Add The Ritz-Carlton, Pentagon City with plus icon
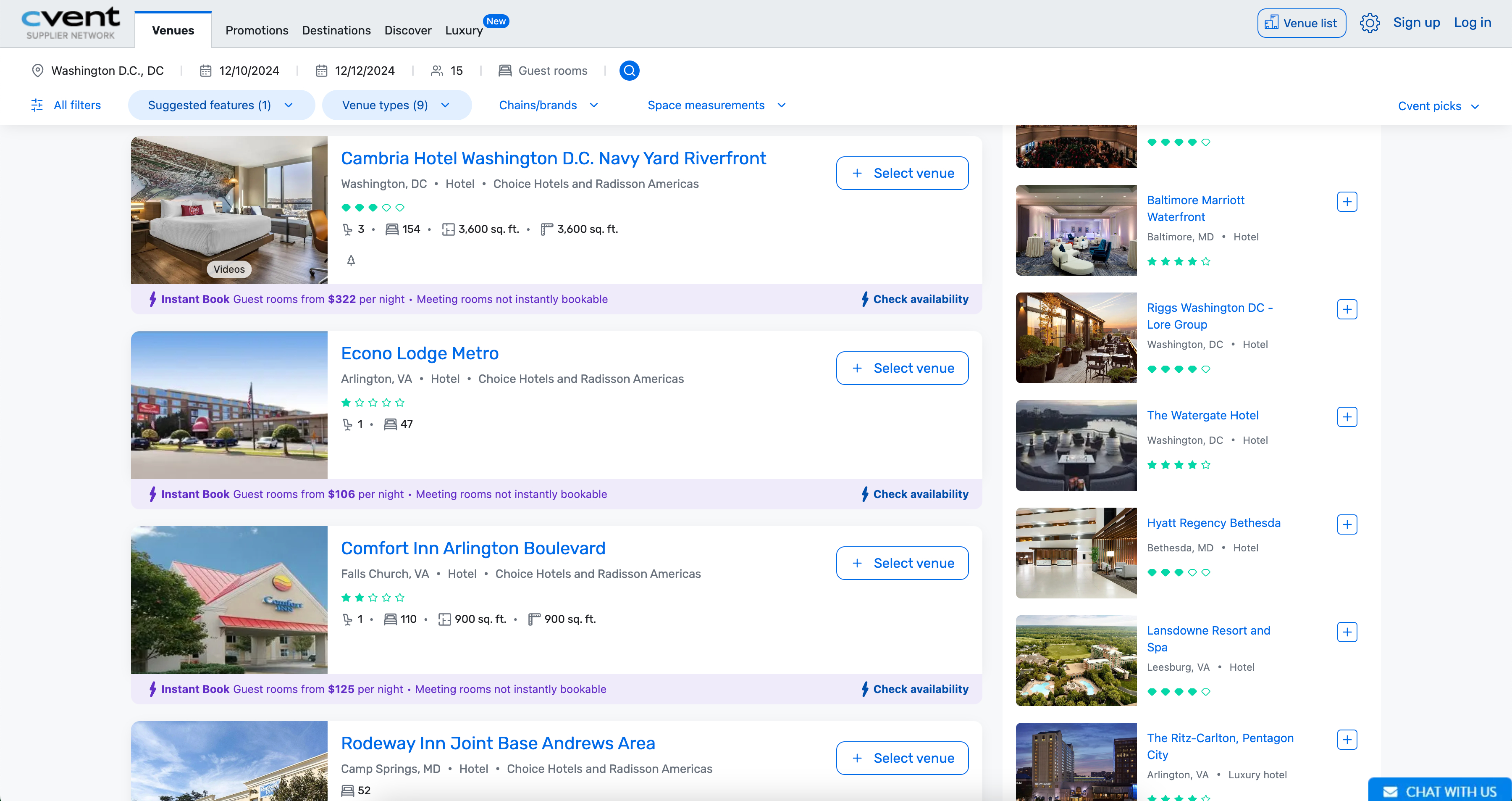The width and height of the screenshot is (1512, 801). pyautogui.click(x=1347, y=739)
